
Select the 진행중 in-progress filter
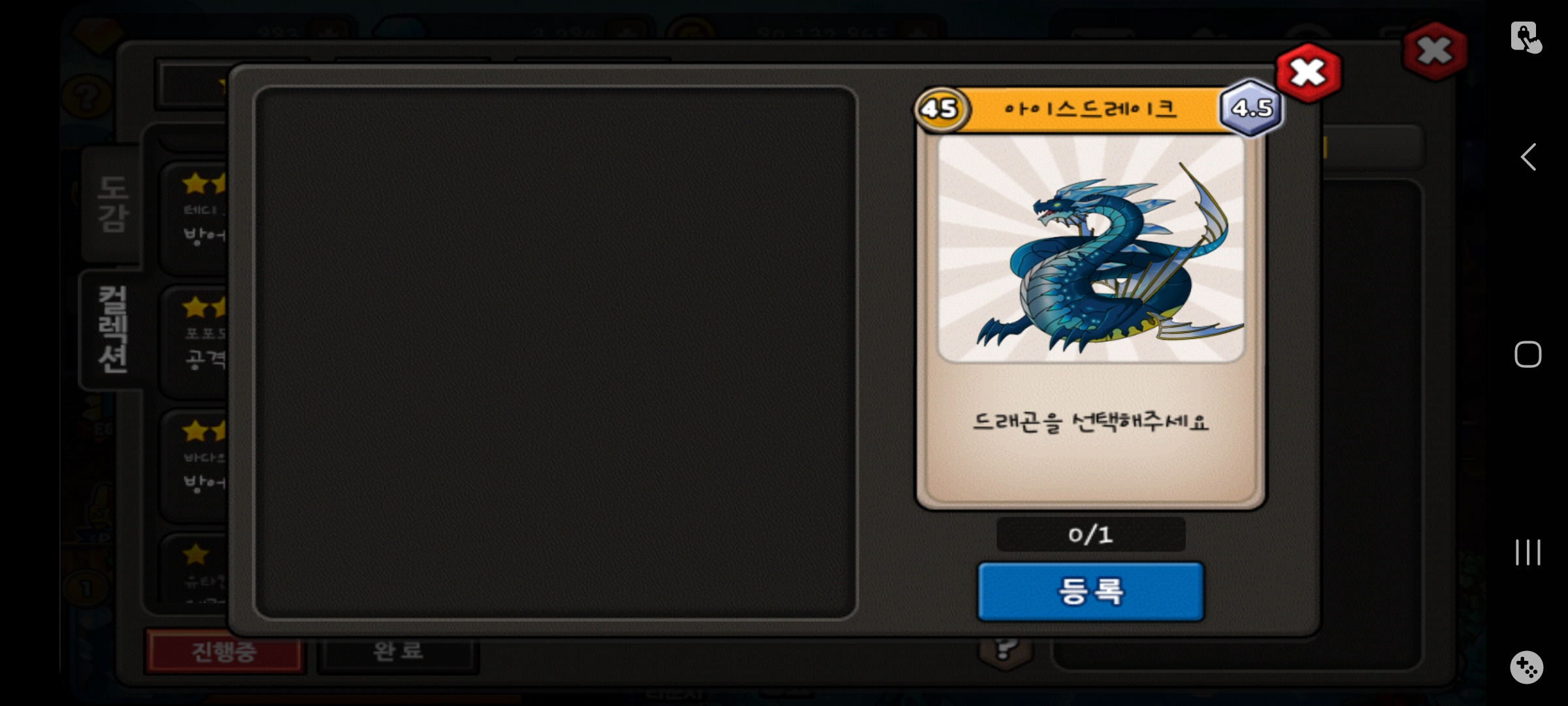pos(224,651)
